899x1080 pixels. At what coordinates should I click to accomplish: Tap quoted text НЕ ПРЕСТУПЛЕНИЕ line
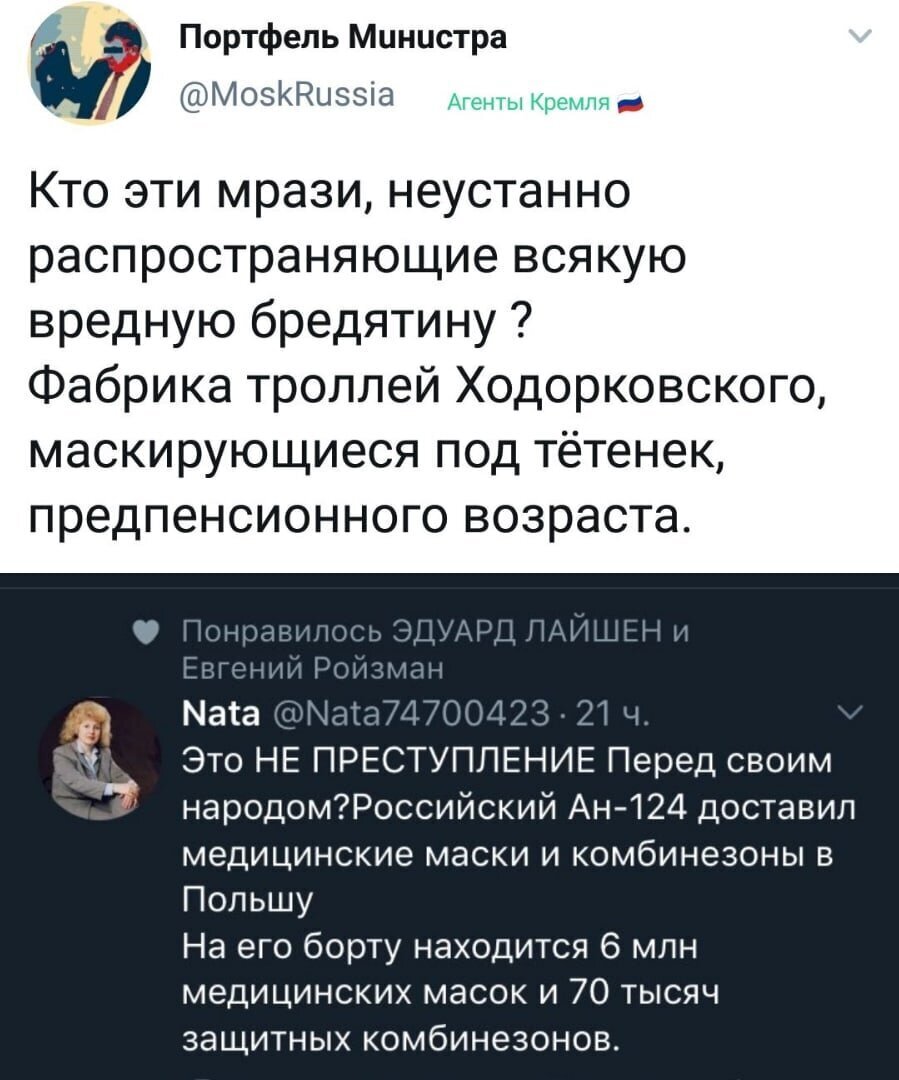point(507,761)
